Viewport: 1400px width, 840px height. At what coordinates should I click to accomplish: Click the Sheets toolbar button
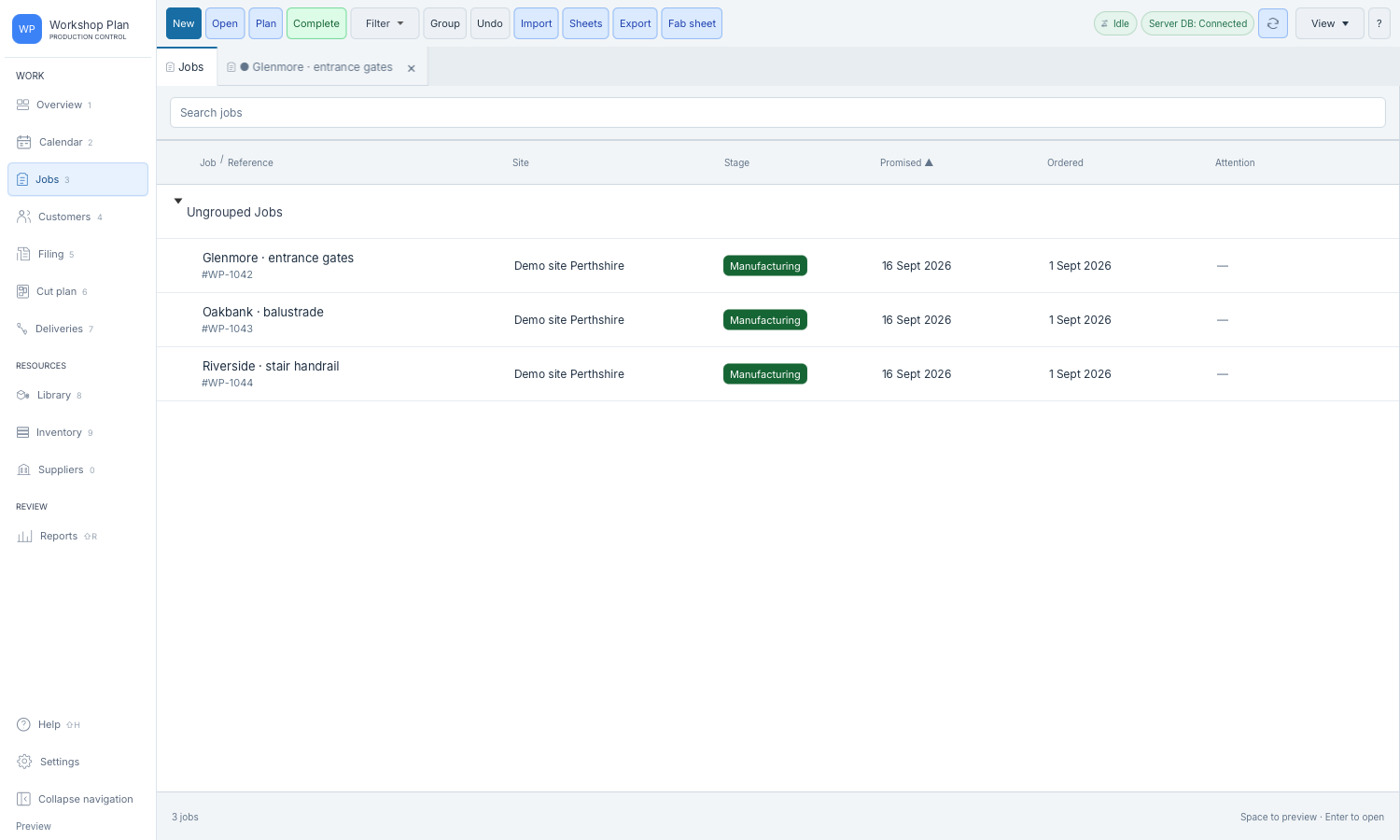click(x=586, y=23)
